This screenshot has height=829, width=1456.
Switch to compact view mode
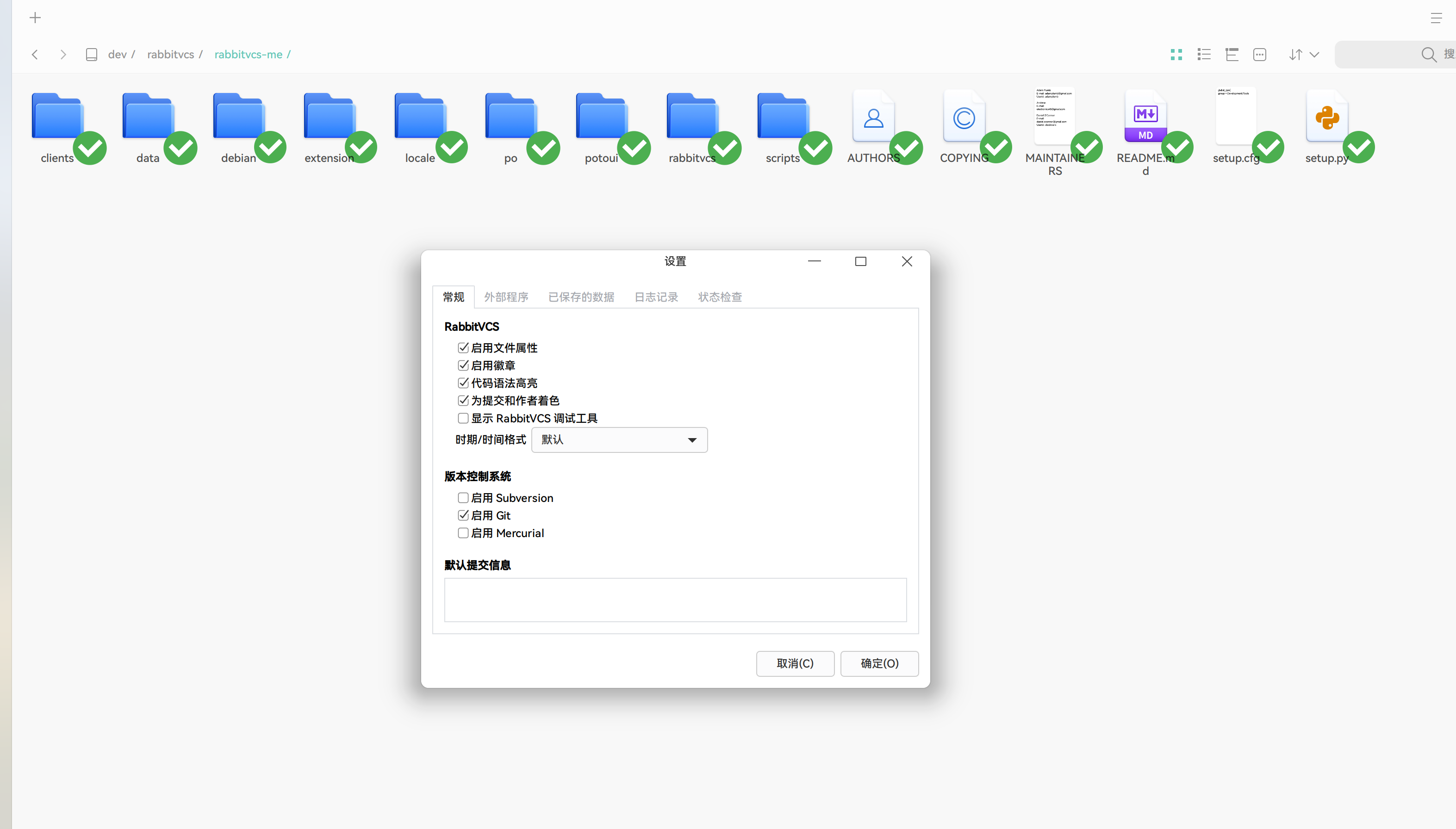[x=1231, y=54]
